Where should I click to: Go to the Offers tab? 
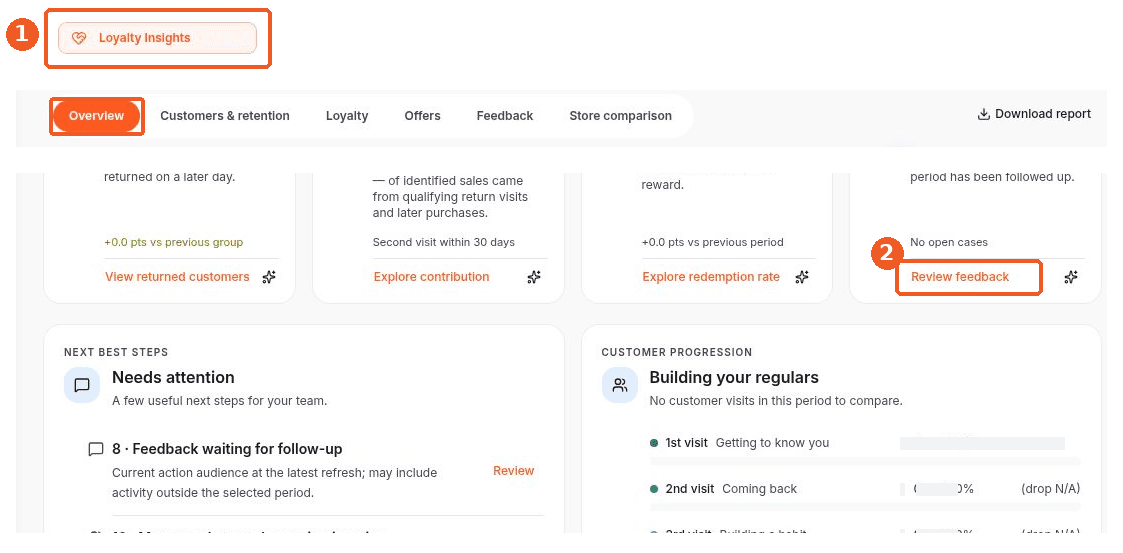click(x=423, y=116)
